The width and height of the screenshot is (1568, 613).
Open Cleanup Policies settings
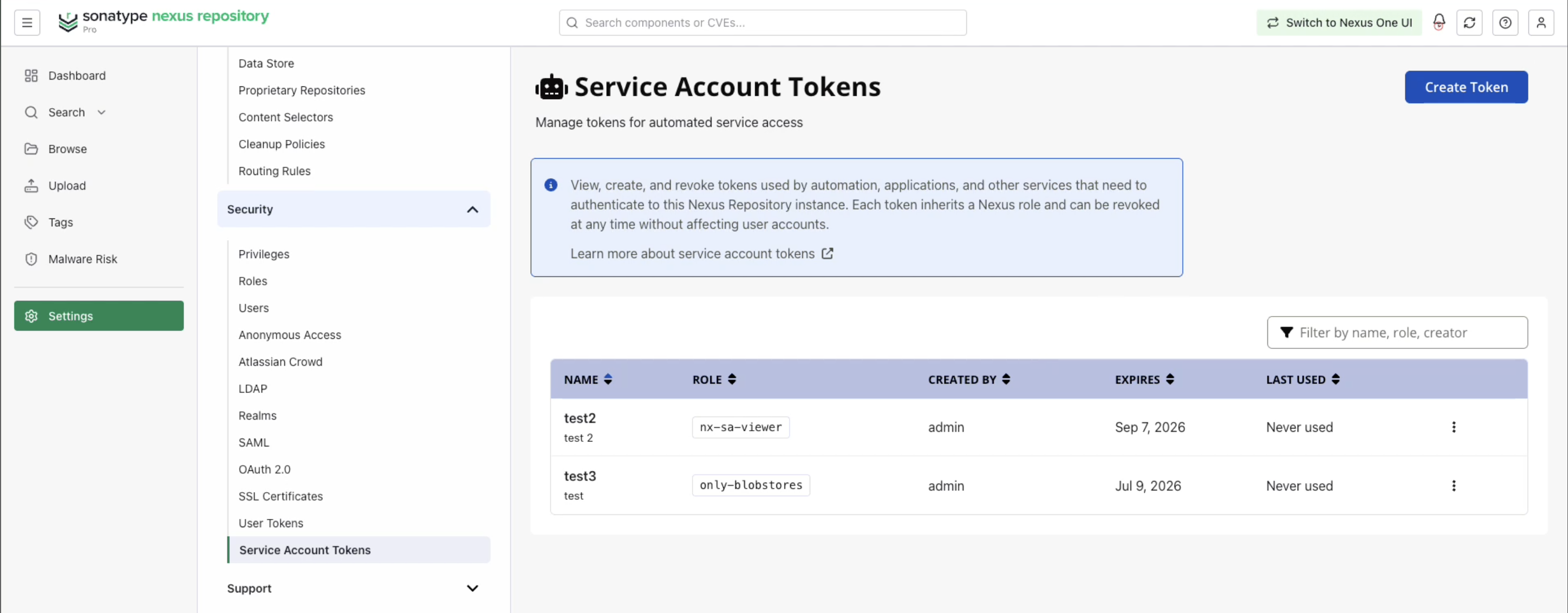pos(281,144)
